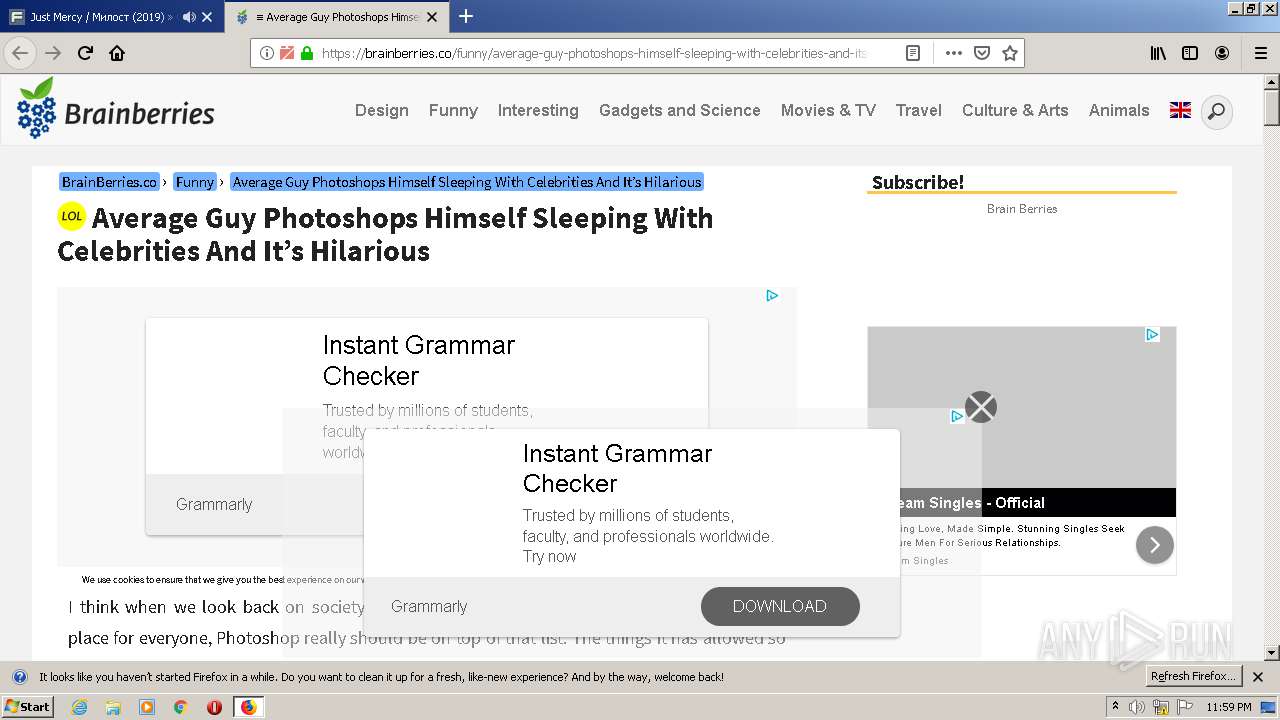The height and width of the screenshot is (720, 1280).
Task: Open the Firefox hamburger menu
Action: click(x=1260, y=53)
